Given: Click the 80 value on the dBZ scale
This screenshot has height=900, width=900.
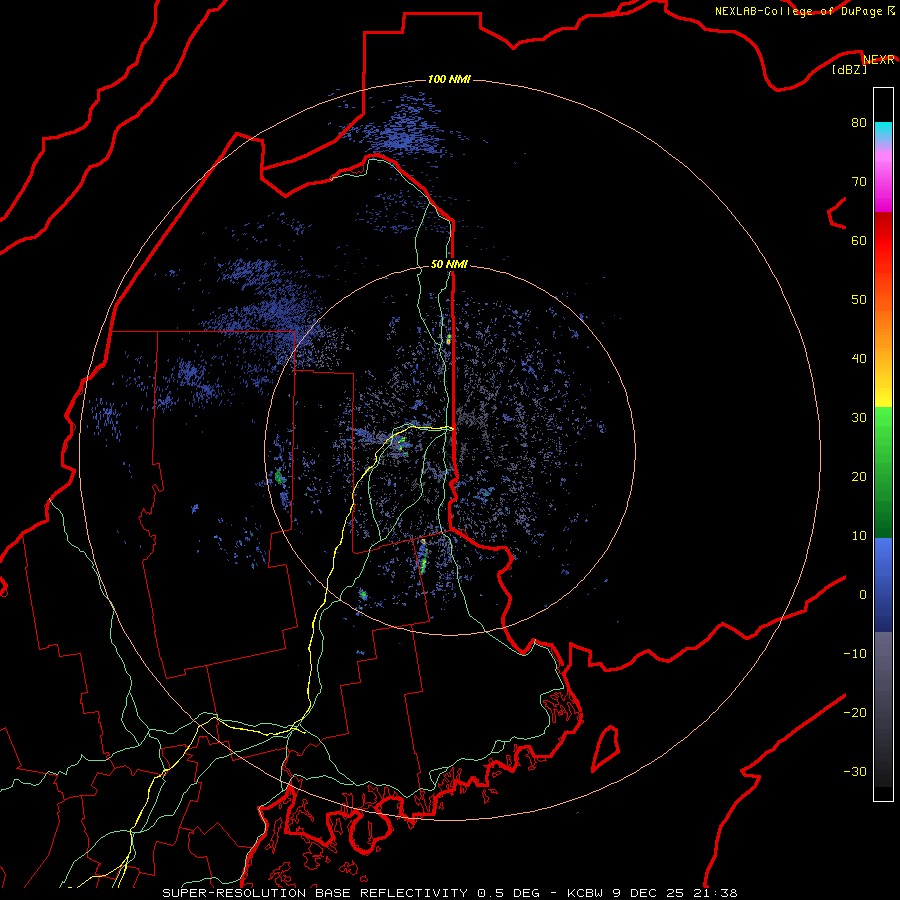Looking at the screenshot, I should pyautogui.click(x=859, y=122).
